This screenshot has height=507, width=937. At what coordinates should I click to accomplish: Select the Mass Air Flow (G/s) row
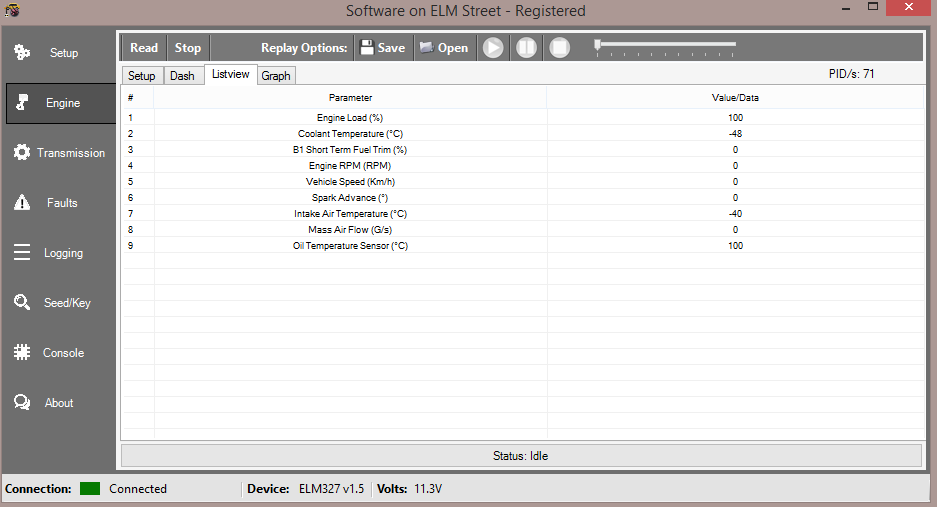coord(523,230)
